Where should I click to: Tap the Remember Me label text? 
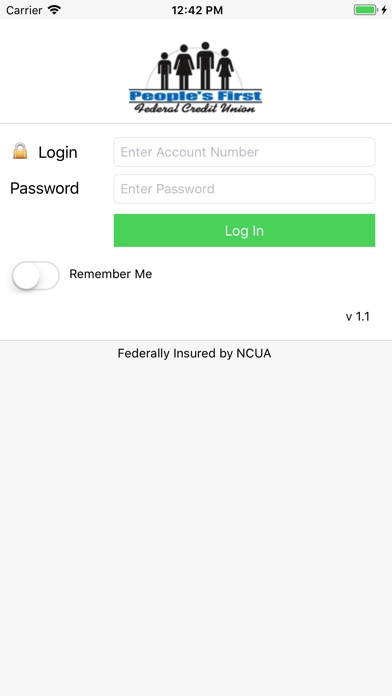click(111, 274)
